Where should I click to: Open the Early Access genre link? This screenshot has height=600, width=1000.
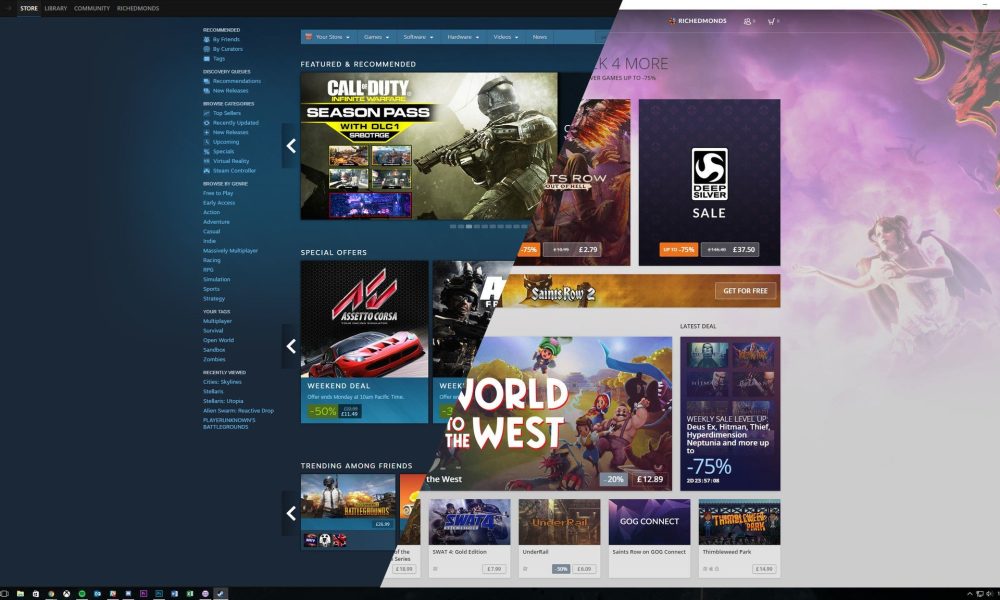click(219, 203)
